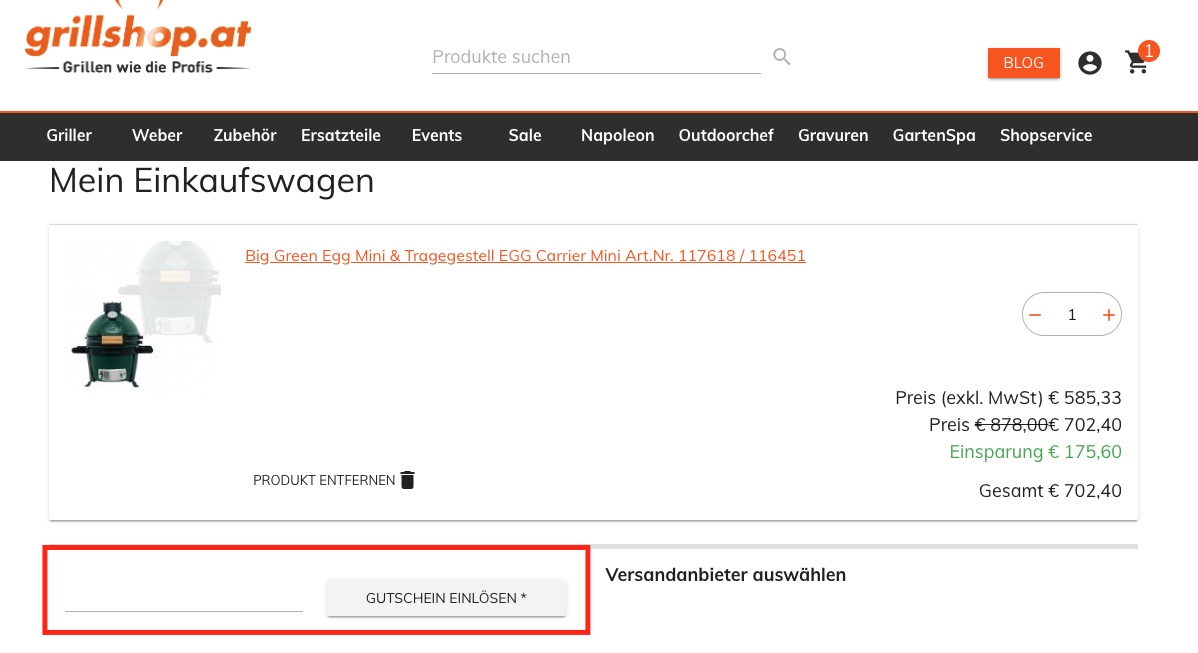Click the voucher code input field
Screen dimensions: 1198x653
click(x=184, y=598)
